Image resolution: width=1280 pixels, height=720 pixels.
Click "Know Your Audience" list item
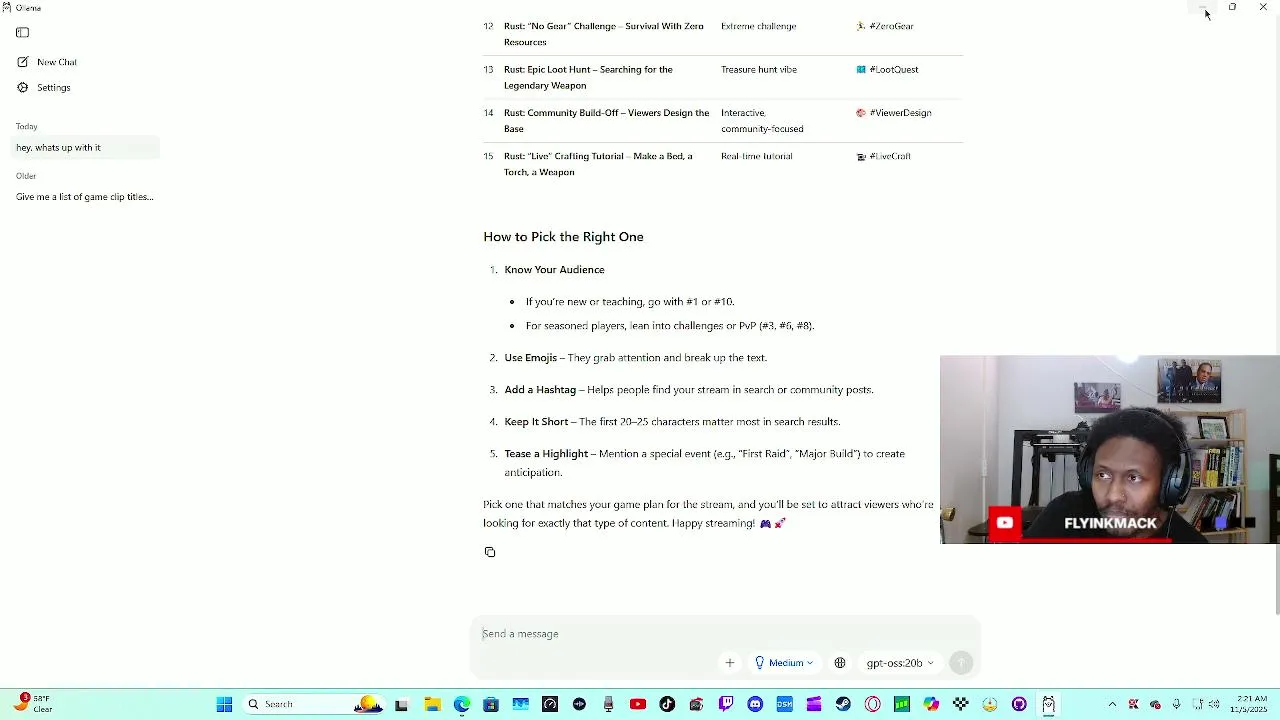coord(554,270)
